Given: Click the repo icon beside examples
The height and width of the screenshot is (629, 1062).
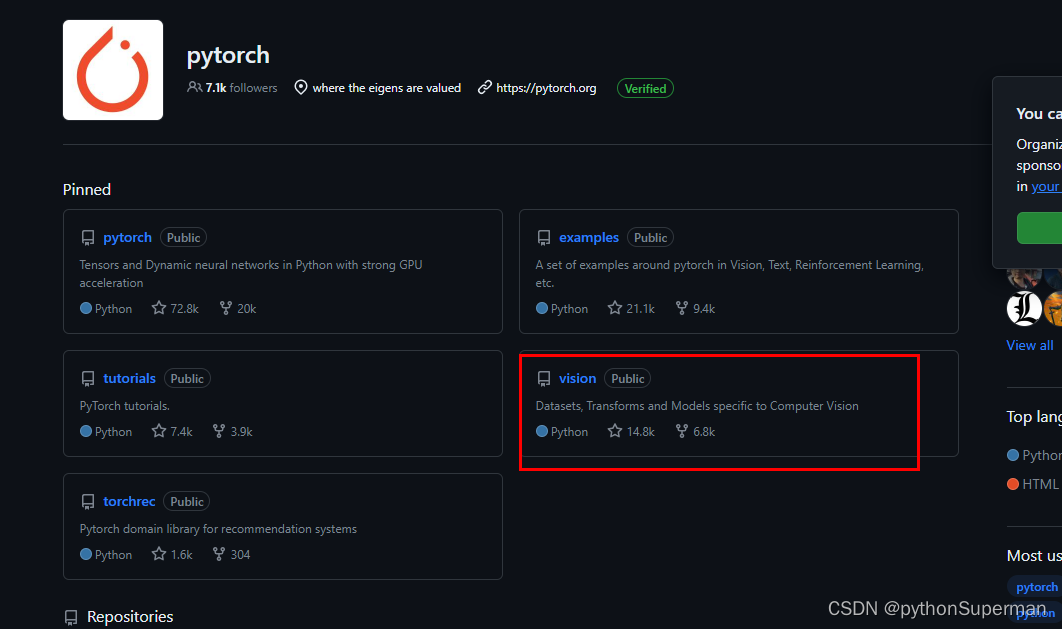Looking at the screenshot, I should click(544, 238).
